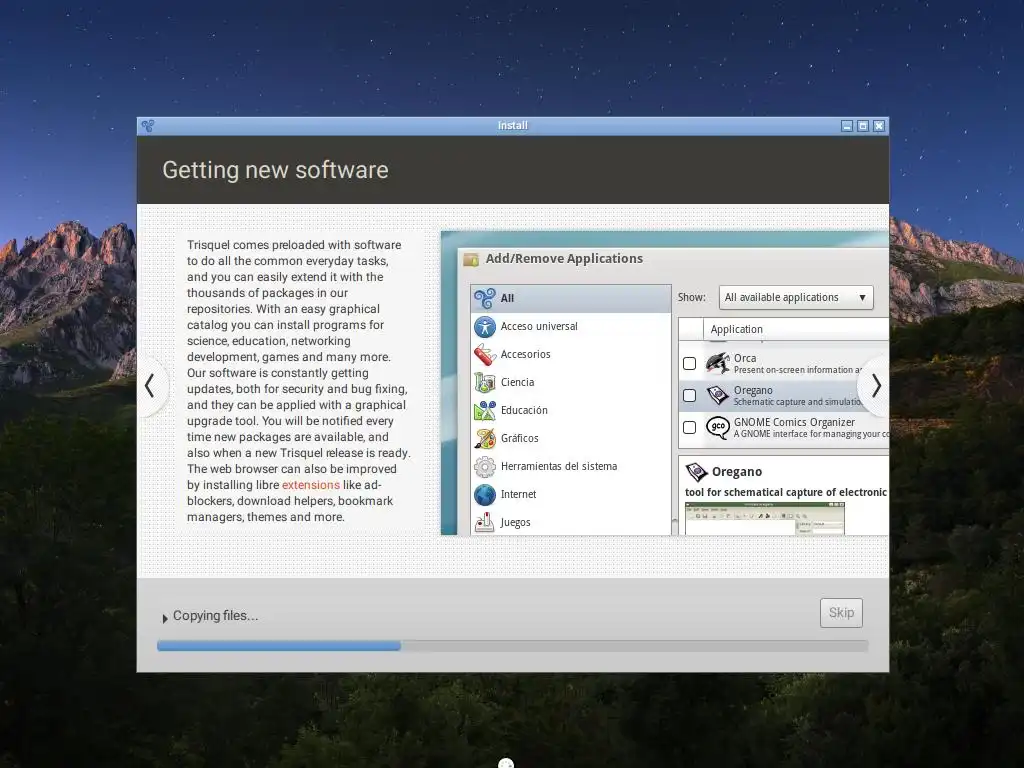Click the A GNOME interface for managing description

810,434
